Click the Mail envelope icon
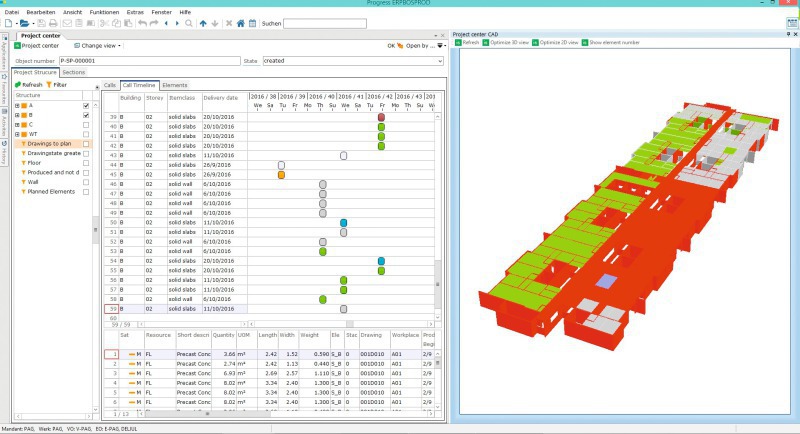Viewport: 800px width, 434px height. (67, 23)
